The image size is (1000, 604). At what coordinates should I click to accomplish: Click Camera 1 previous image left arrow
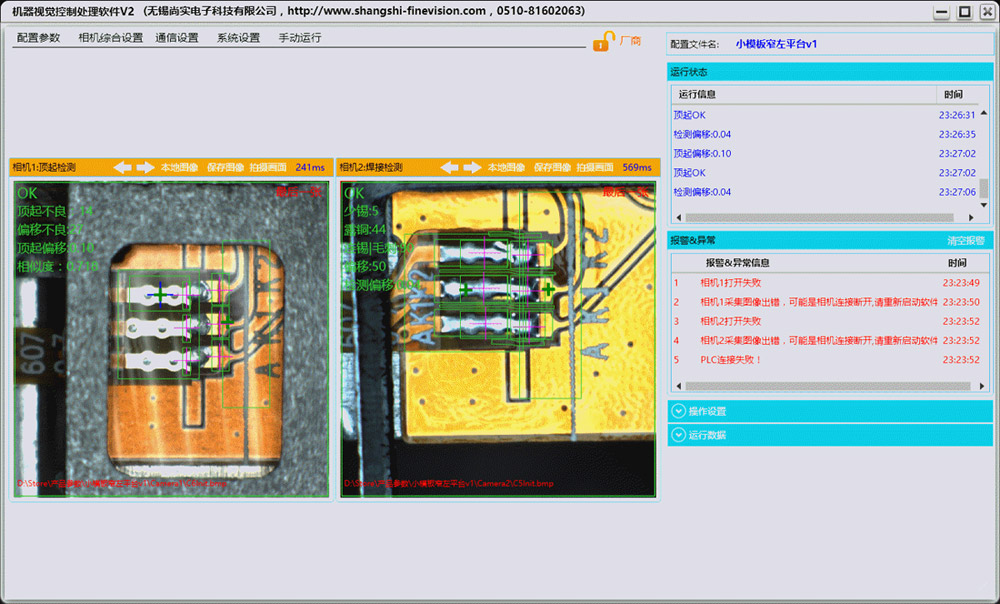[x=123, y=167]
